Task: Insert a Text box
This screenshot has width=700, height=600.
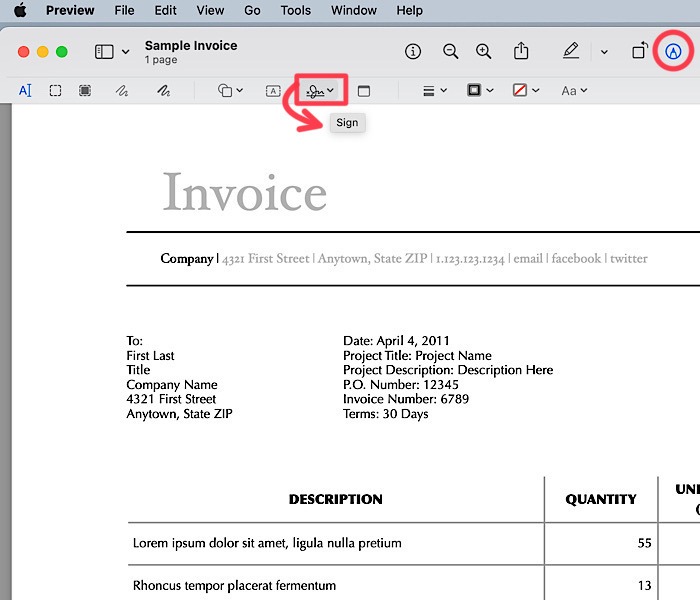Action: (273, 90)
